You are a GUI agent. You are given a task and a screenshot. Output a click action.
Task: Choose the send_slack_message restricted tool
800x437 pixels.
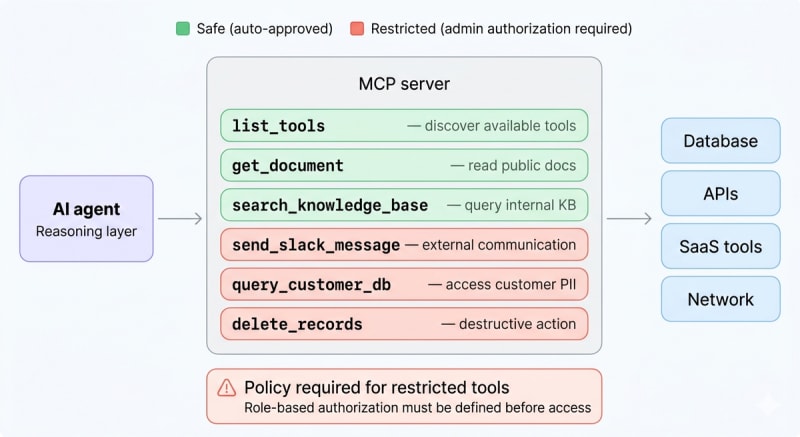[x=404, y=245]
